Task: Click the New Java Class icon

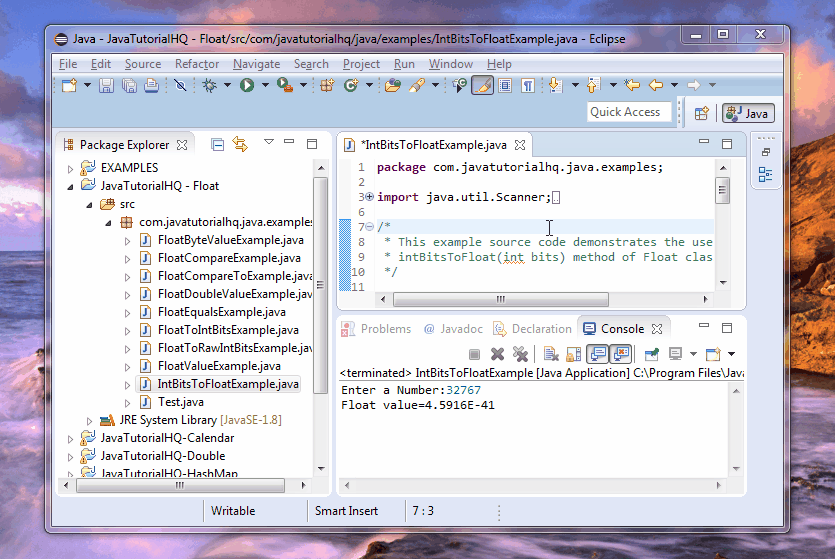Action: [x=351, y=85]
